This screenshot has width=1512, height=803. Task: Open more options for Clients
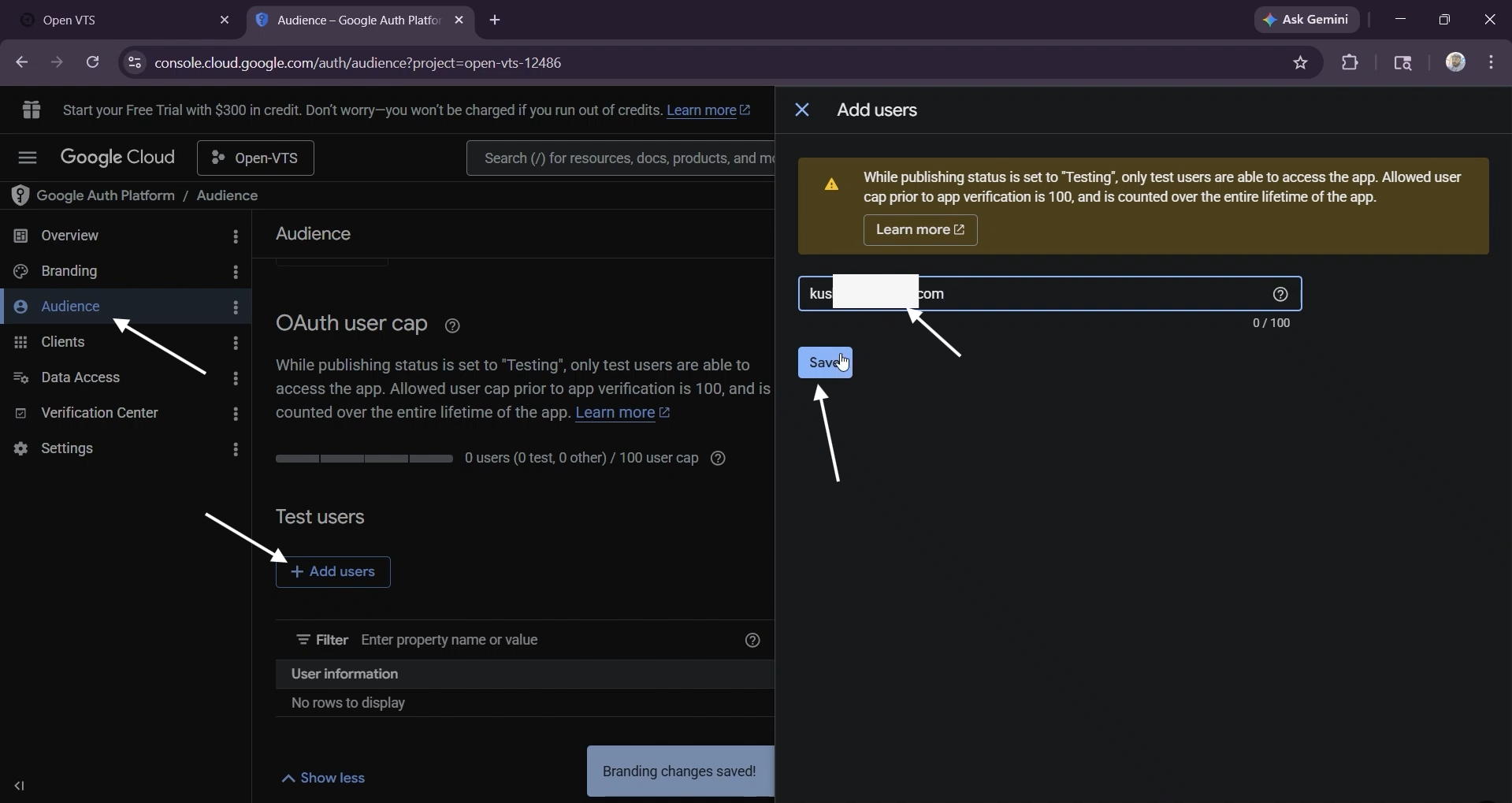click(236, 343)
